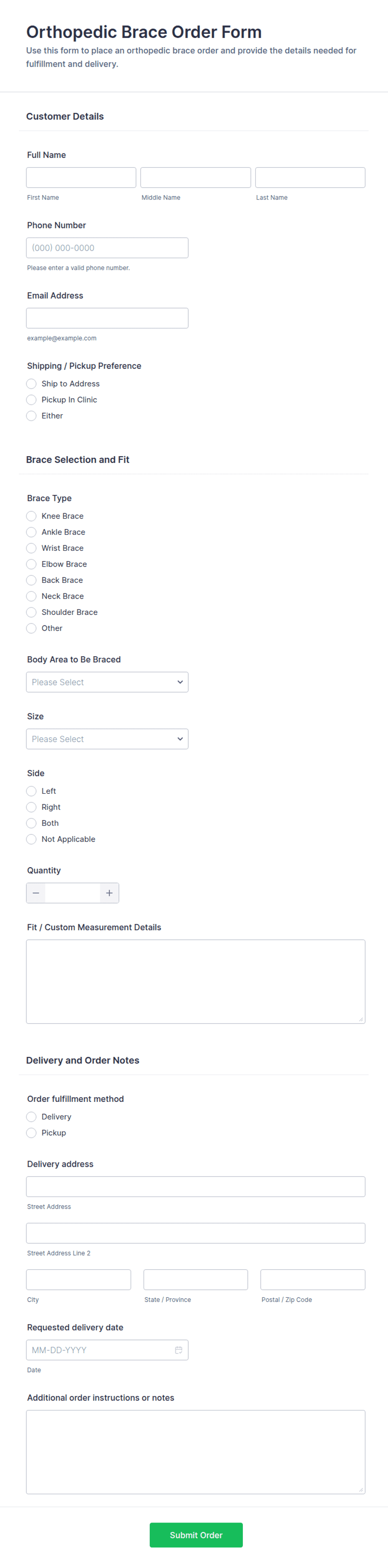
Task: Pick Pickup In Clinic preference
Action: [x=32, y=400]
